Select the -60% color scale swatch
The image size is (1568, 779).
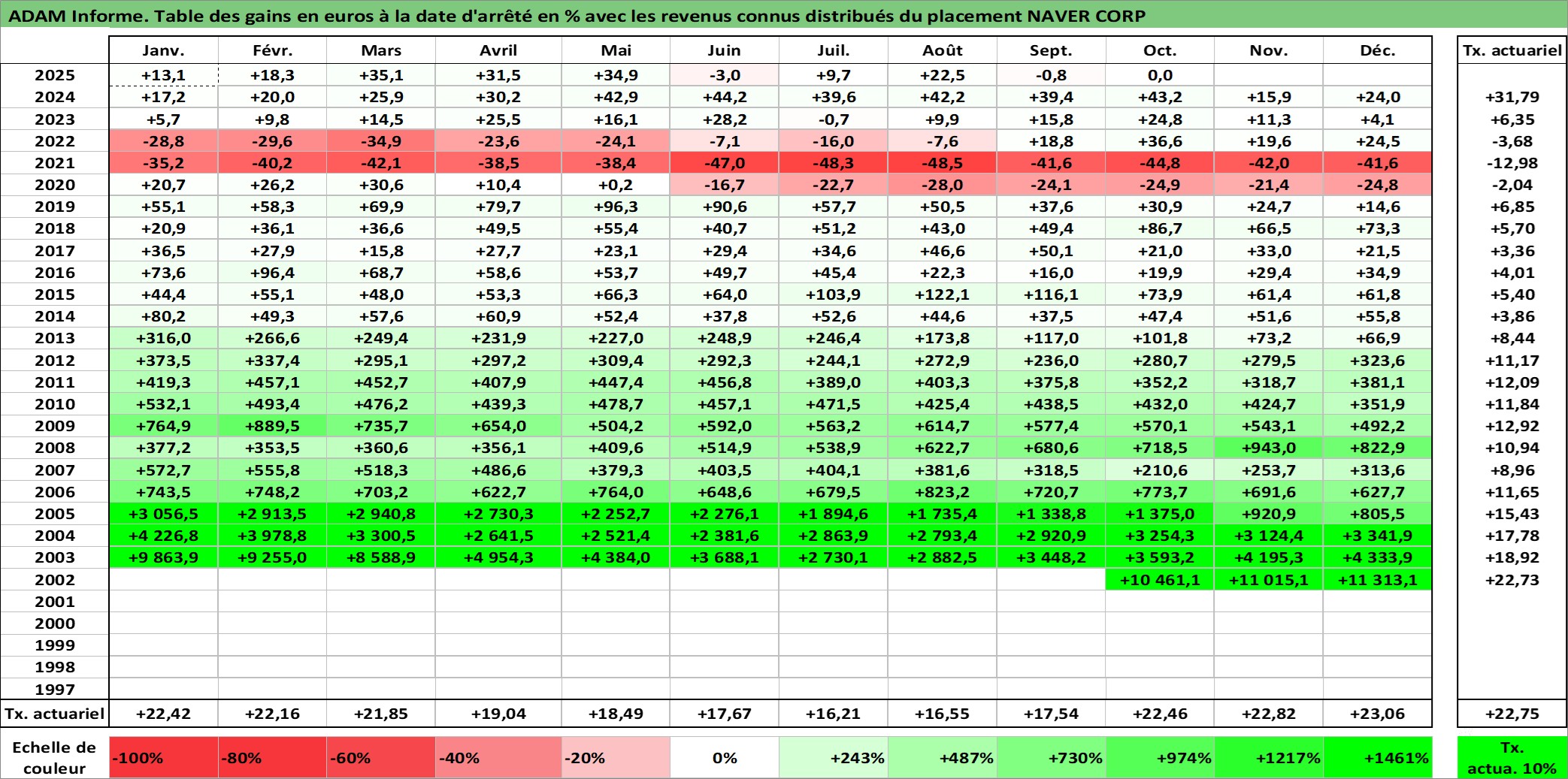click(x=381, y=757)
